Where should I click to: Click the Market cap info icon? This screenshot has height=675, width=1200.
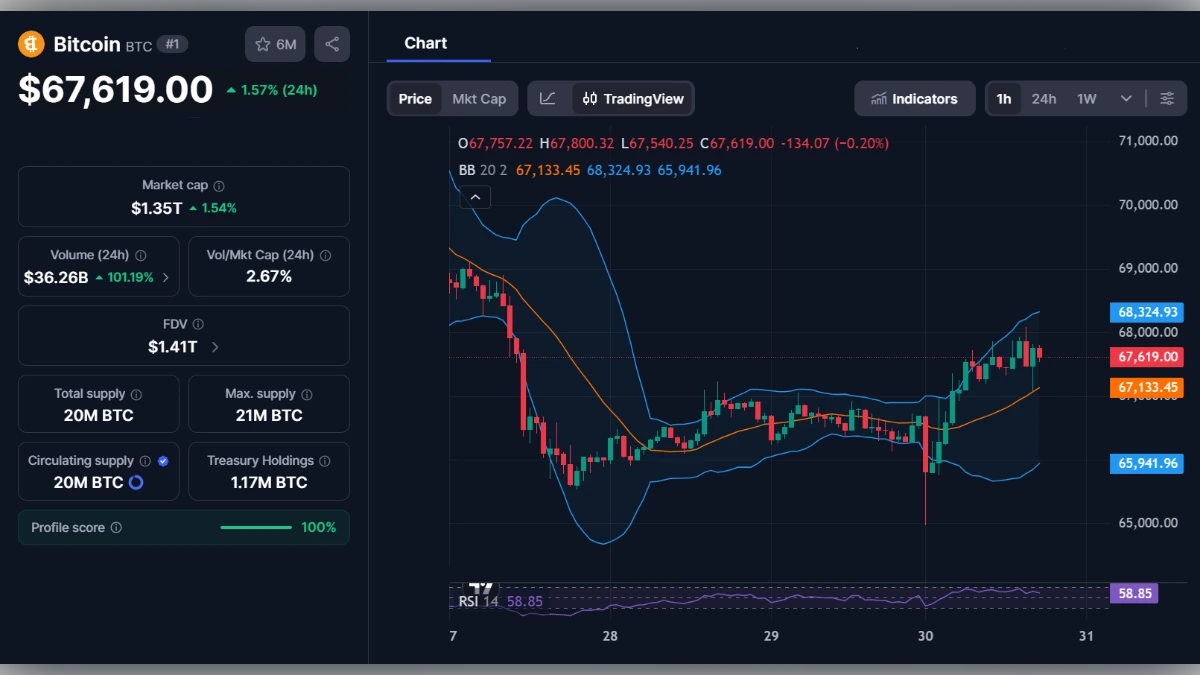pos(221,184)
